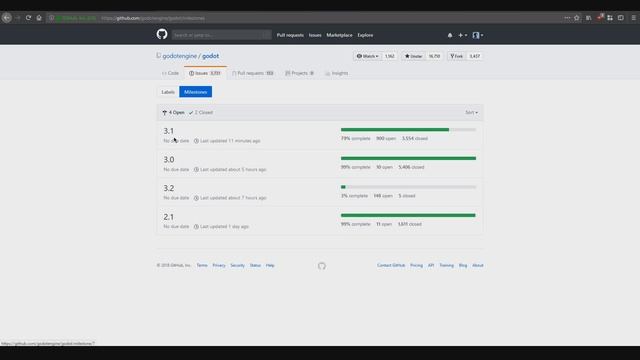Open Explore in top navigation

[x=365, y=35]
